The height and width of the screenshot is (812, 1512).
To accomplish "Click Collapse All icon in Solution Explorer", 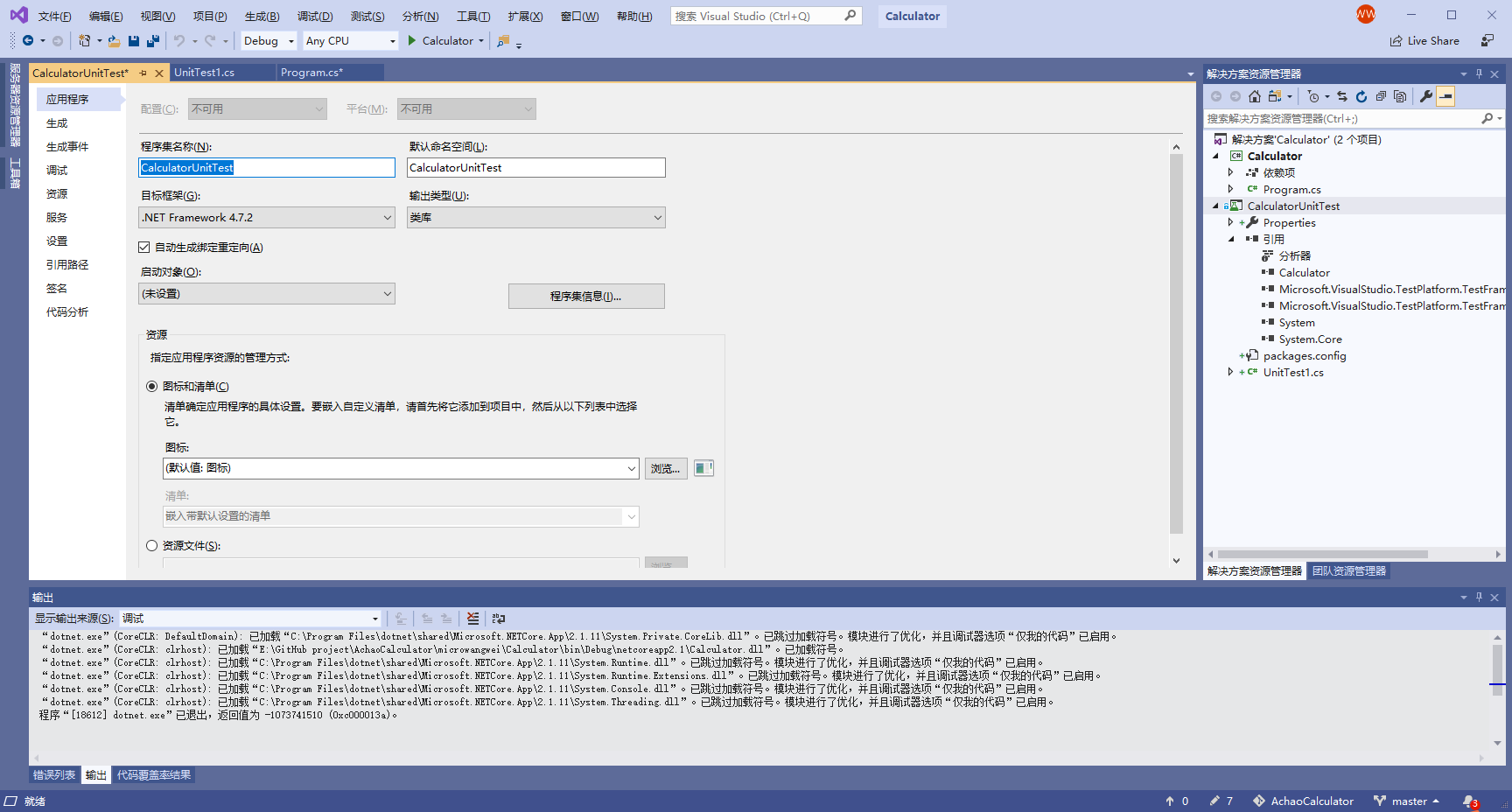I will pos(1381,96).
